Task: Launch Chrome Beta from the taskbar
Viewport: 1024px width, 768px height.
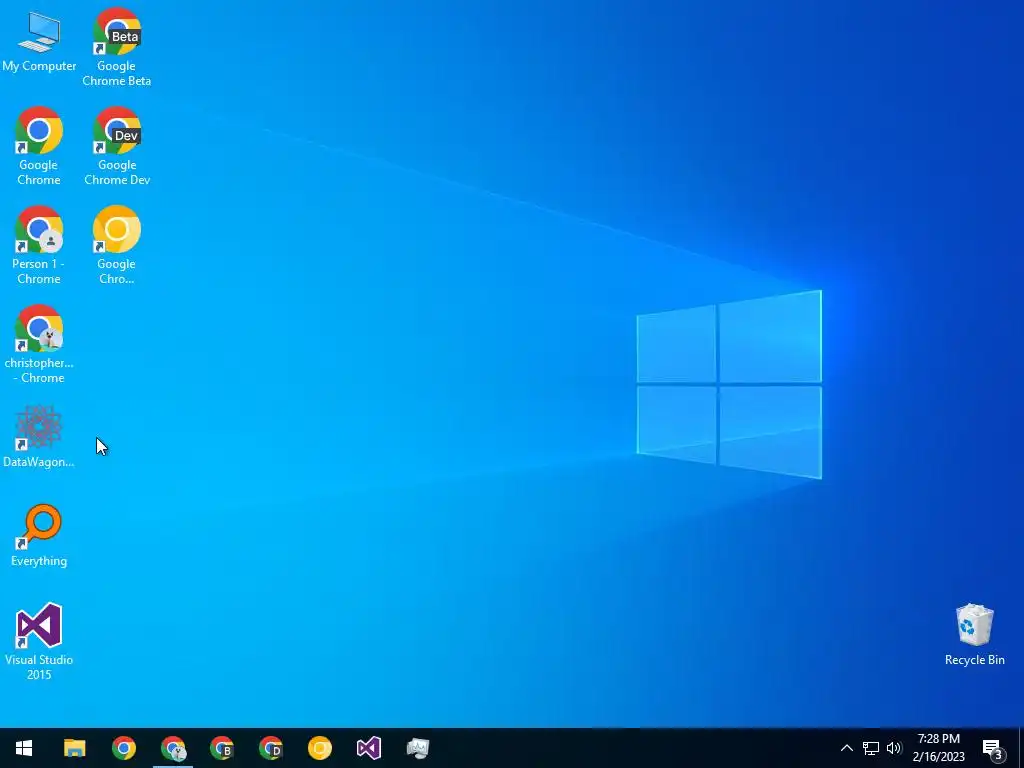Action: coord(222,748)
